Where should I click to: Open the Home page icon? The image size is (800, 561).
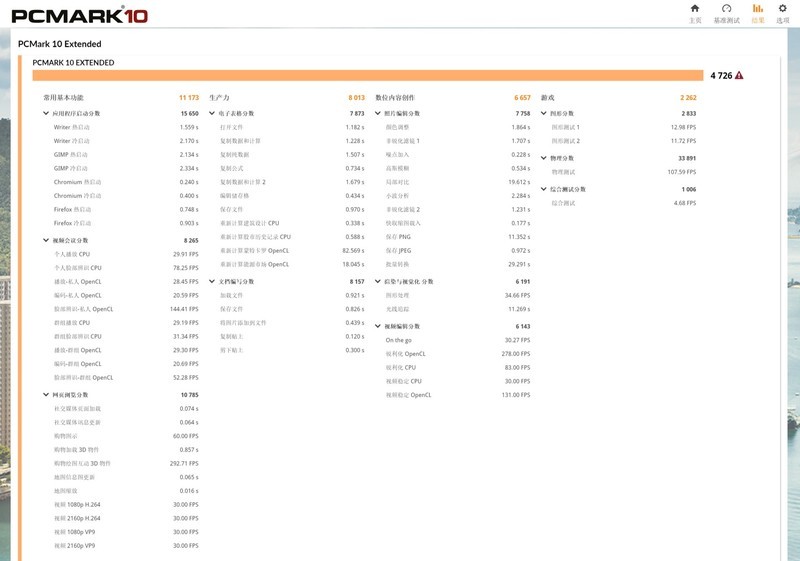[695, 9]
